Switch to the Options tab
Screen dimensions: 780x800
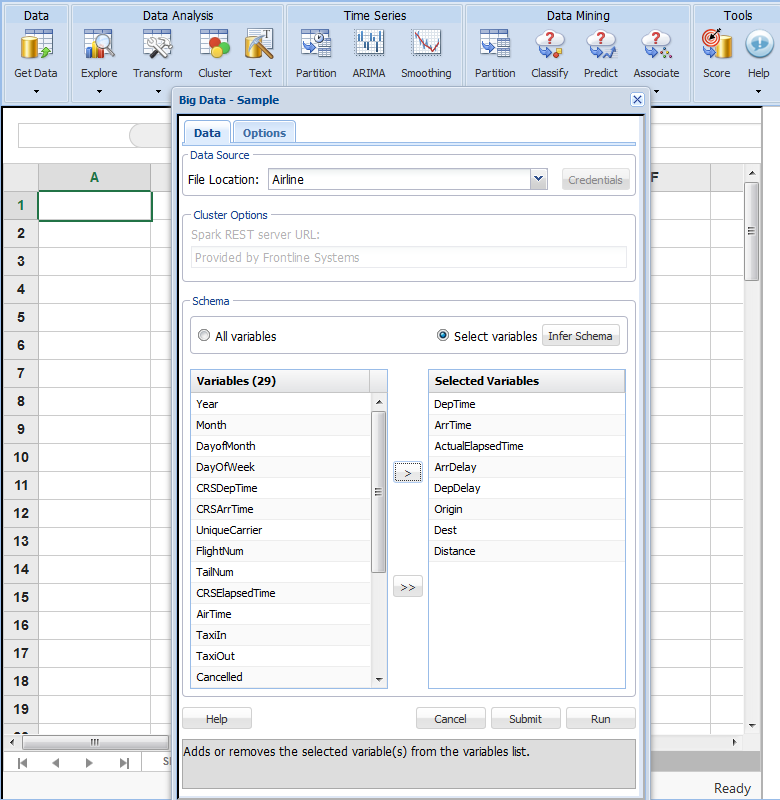point(264,133)
